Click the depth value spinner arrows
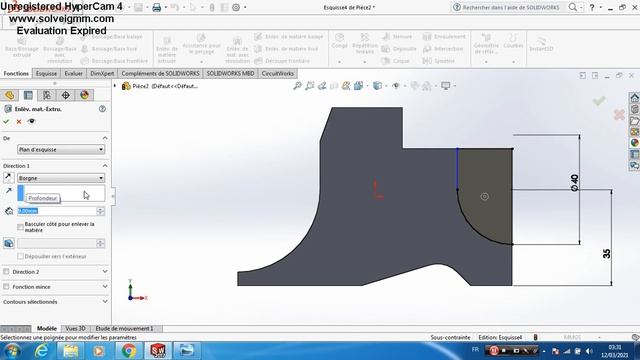Viewport: 640px width, 360px height. tap(100, 211)
